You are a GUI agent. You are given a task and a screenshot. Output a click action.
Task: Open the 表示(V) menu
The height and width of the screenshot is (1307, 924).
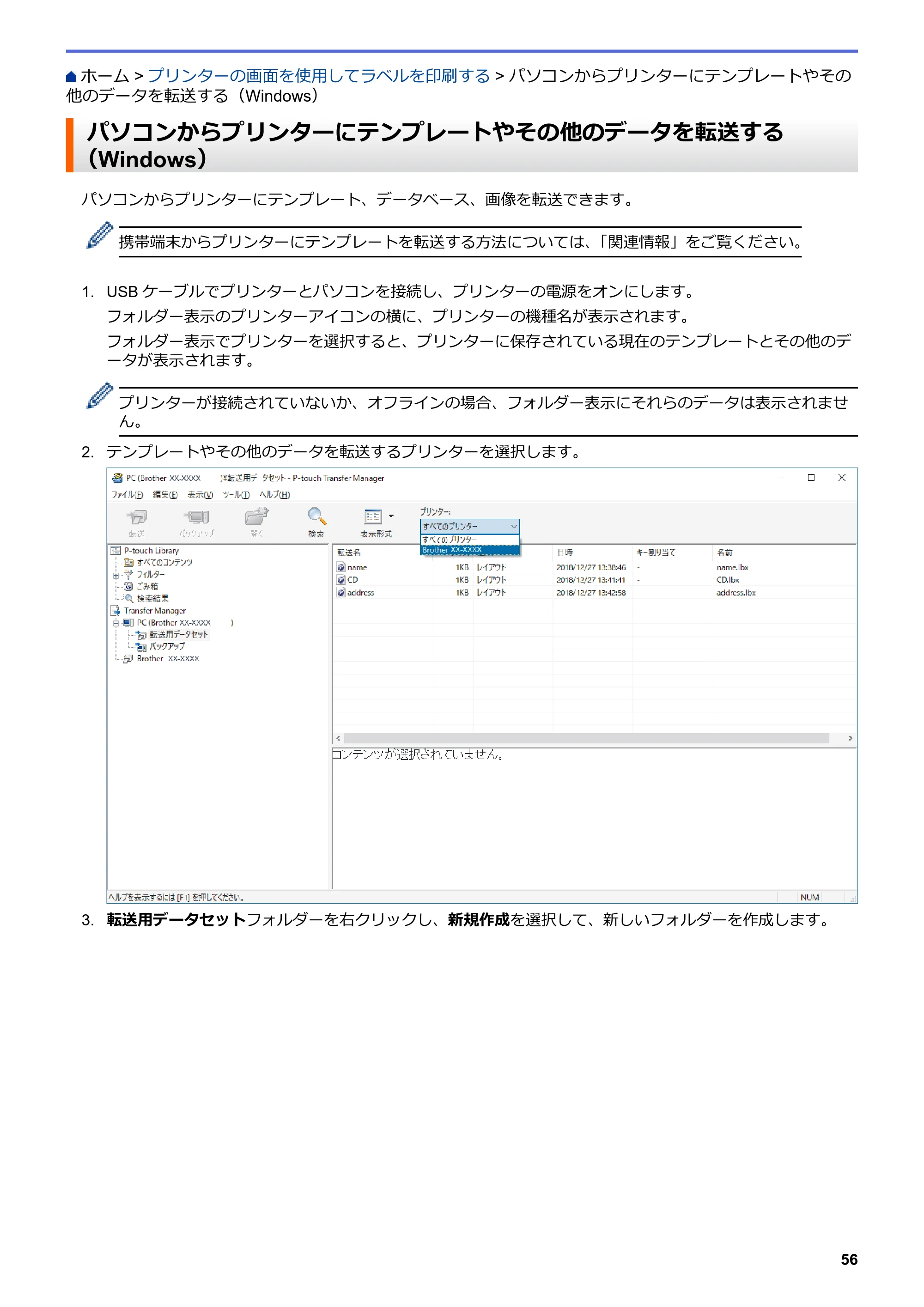tap(200, 495)
